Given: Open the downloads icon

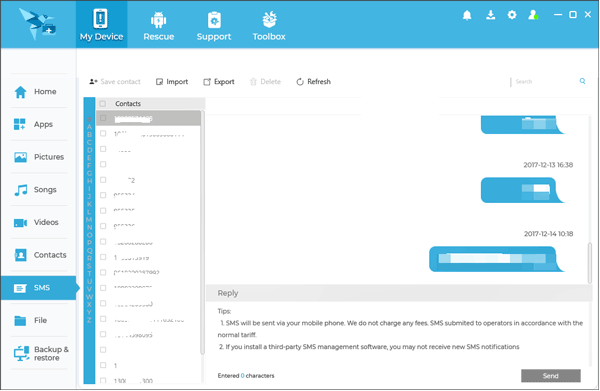Looking at the screenshot, I should pyautogui.click(x=490, y=15).
